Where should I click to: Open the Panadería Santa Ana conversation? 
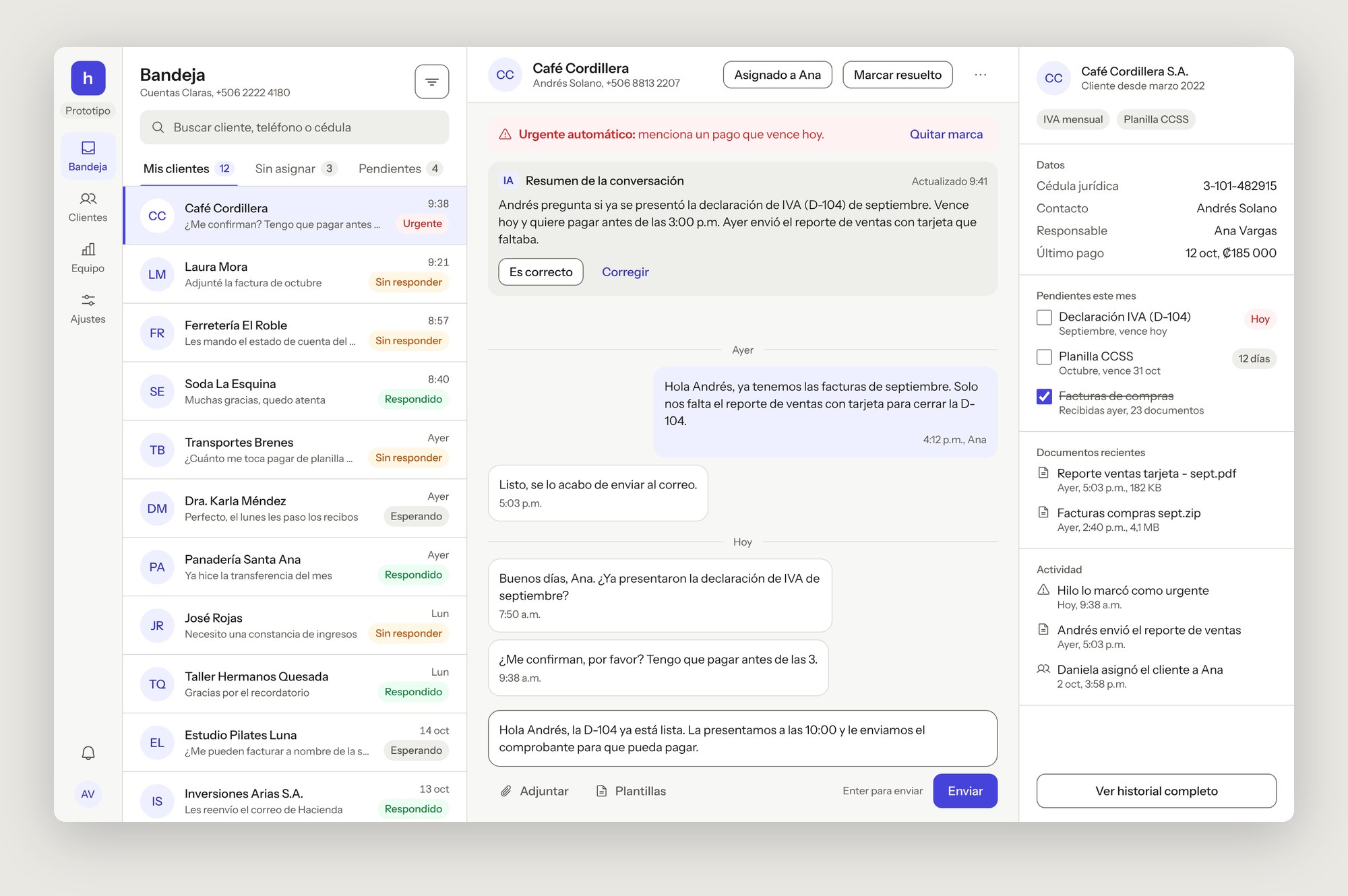(295, 567)
